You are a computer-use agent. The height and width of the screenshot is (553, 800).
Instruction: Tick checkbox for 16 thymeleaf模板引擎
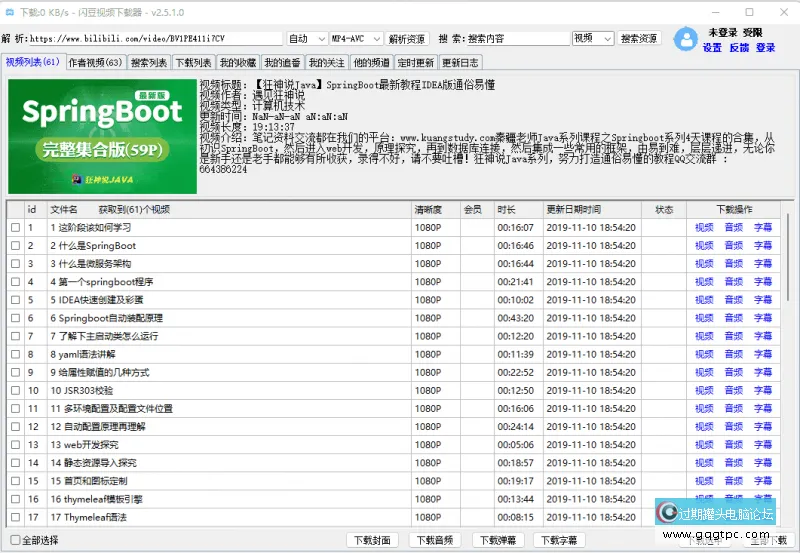[x=16, y=499]
